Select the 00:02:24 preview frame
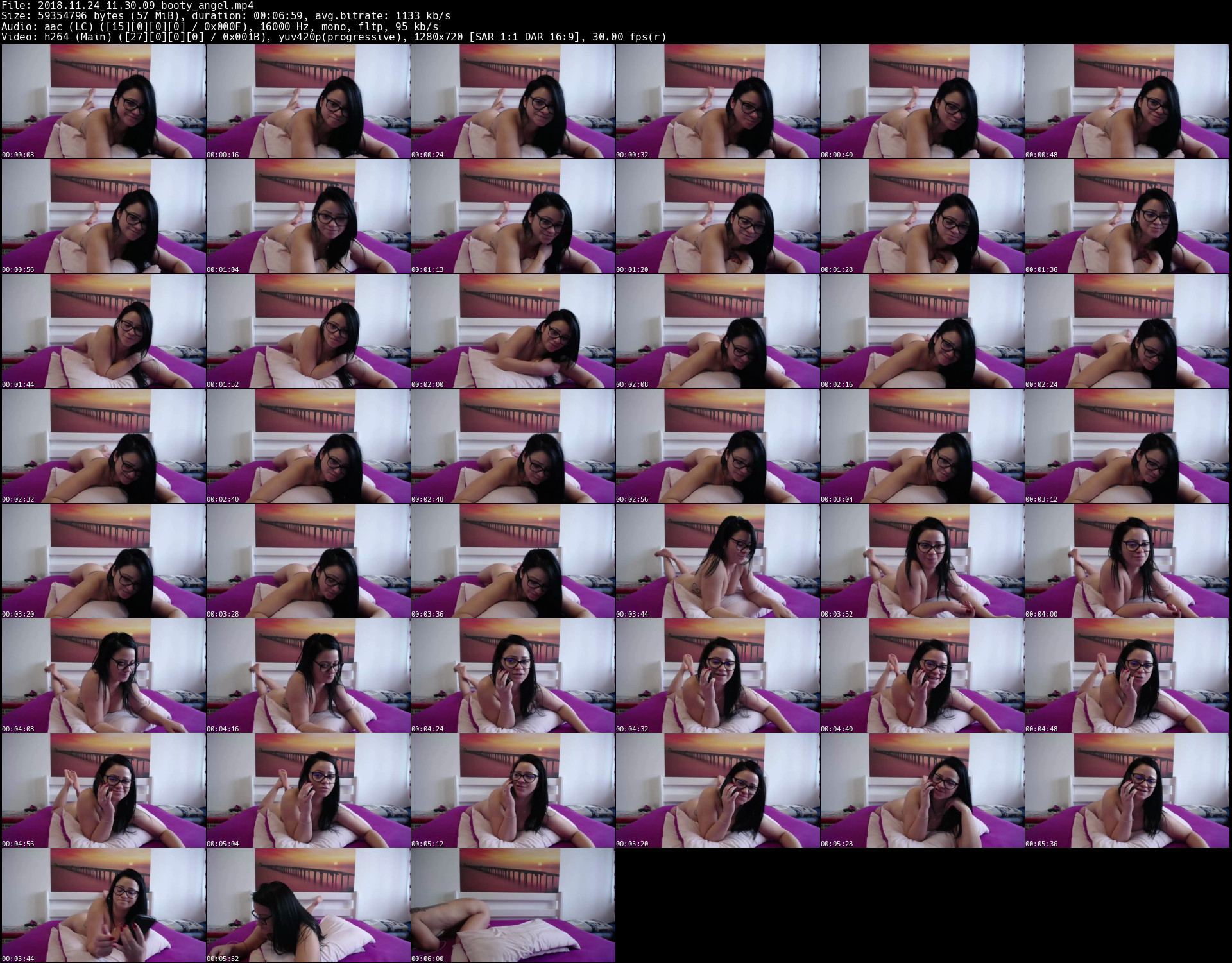 (x=1127, y=331)
